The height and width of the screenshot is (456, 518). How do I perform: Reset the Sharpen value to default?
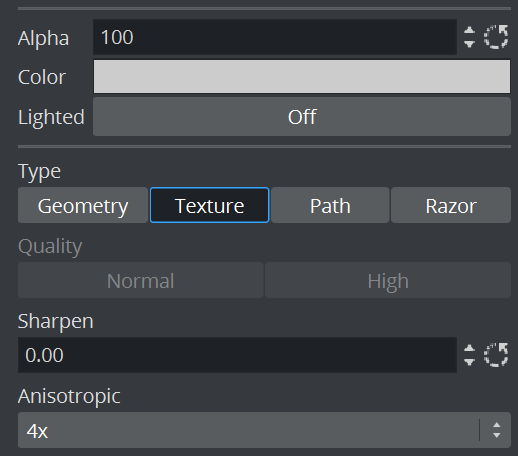[x=496, y=355]
